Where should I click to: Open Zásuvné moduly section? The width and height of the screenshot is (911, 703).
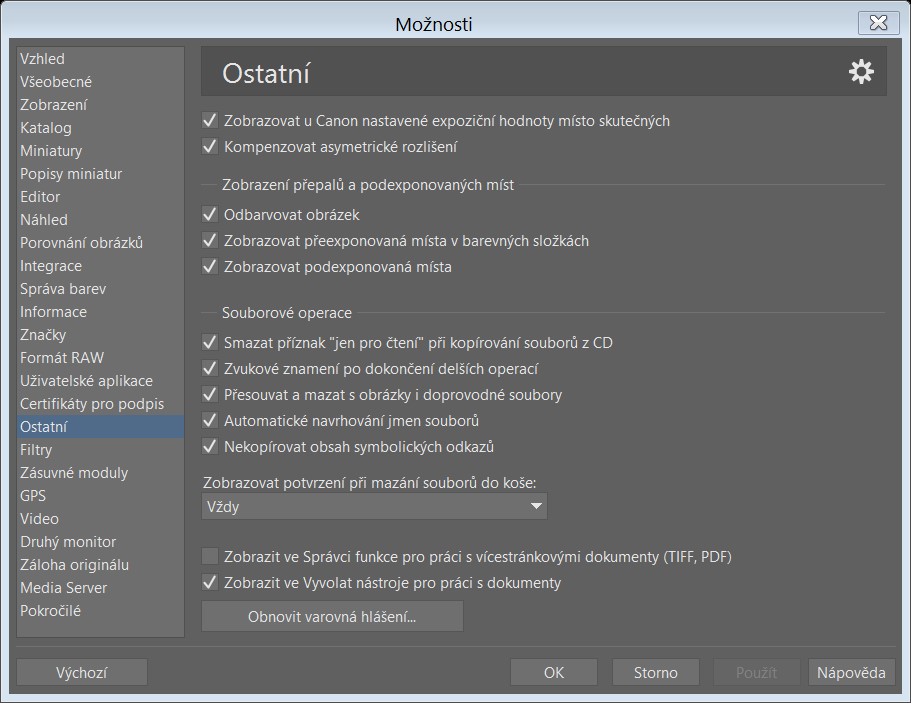point(74,473)
